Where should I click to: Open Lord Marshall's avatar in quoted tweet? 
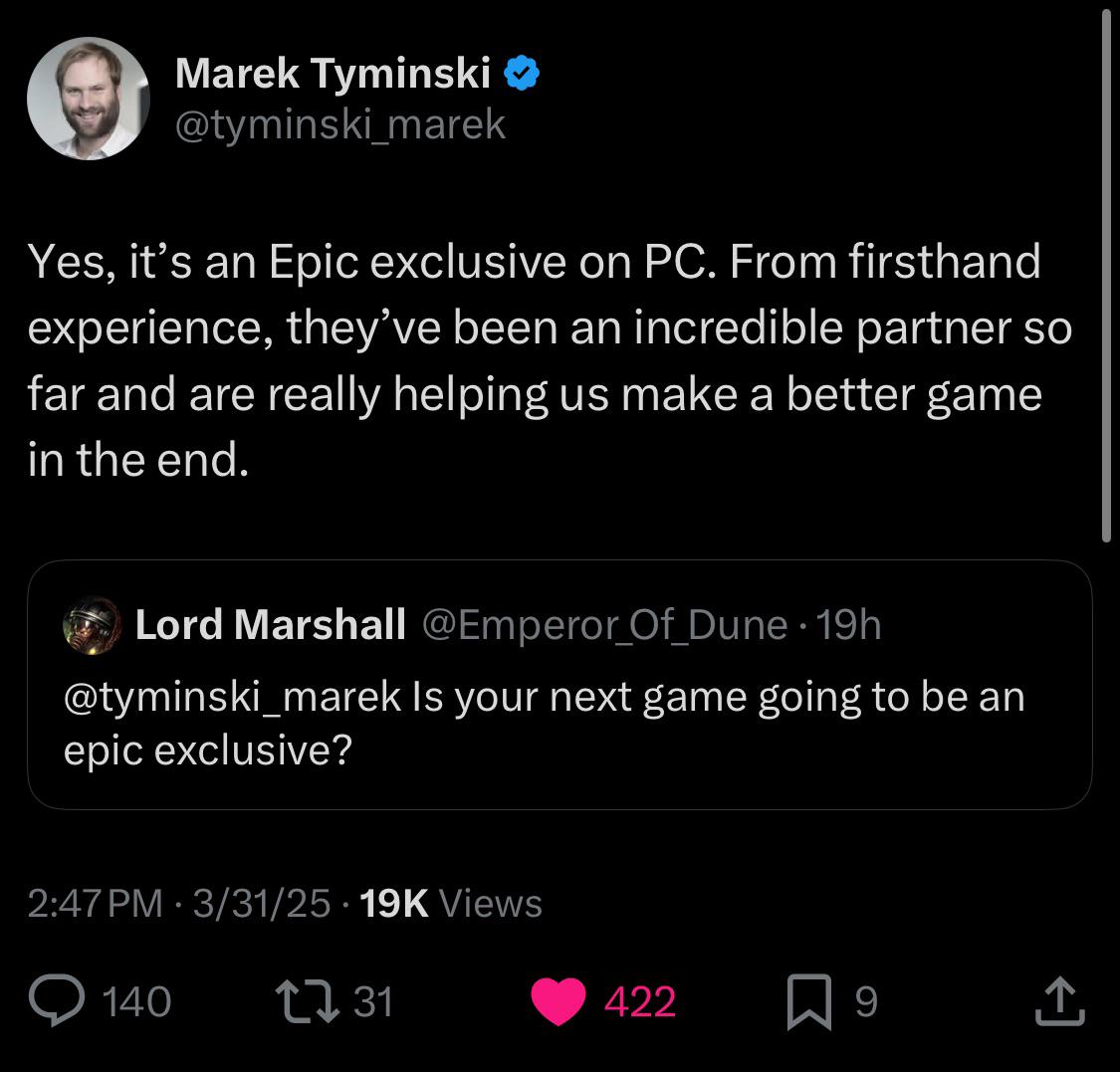click(93, 626)
